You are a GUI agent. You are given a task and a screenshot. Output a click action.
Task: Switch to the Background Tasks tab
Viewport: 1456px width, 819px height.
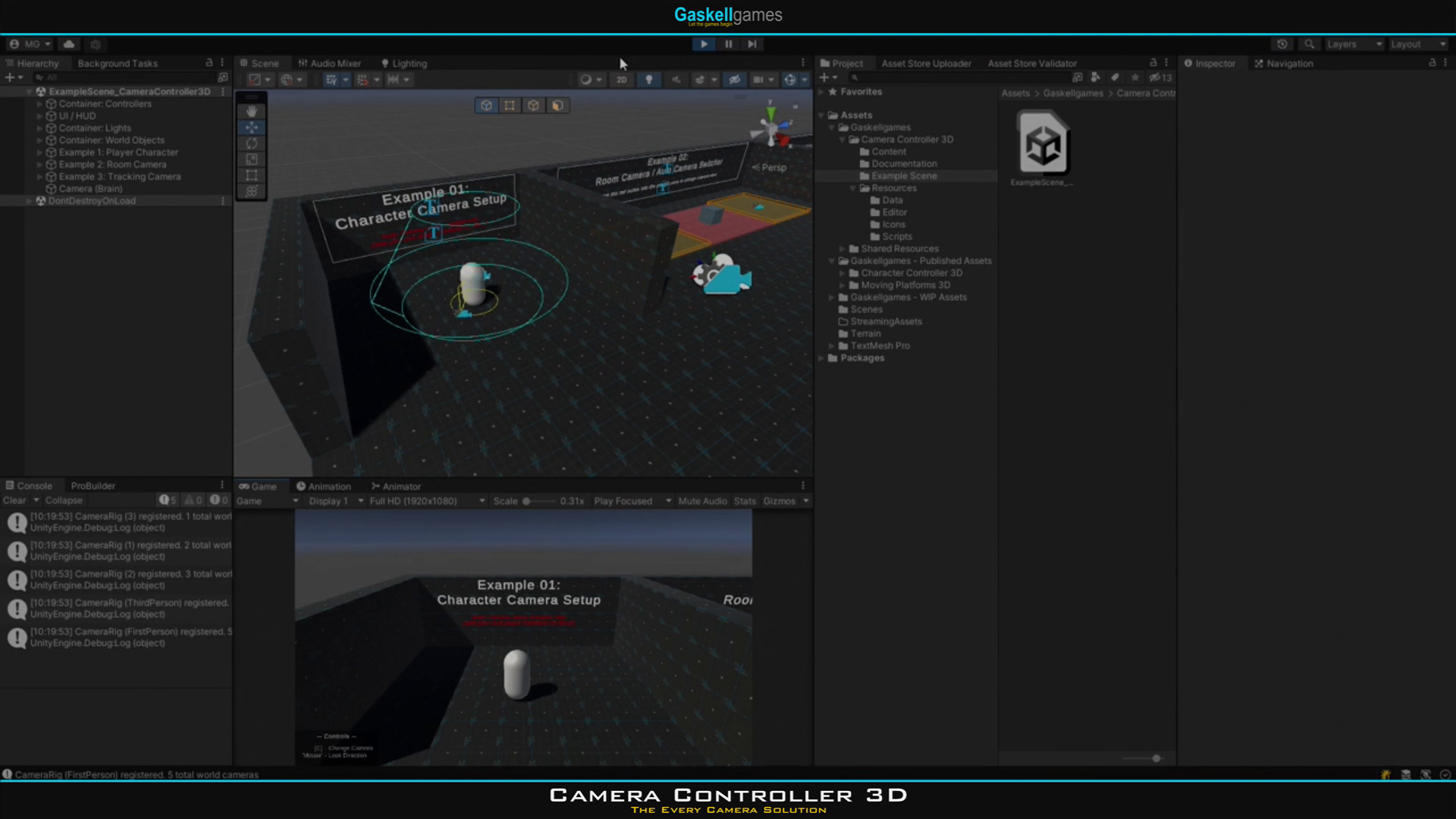pyautogui.click(x=118, y=64)
